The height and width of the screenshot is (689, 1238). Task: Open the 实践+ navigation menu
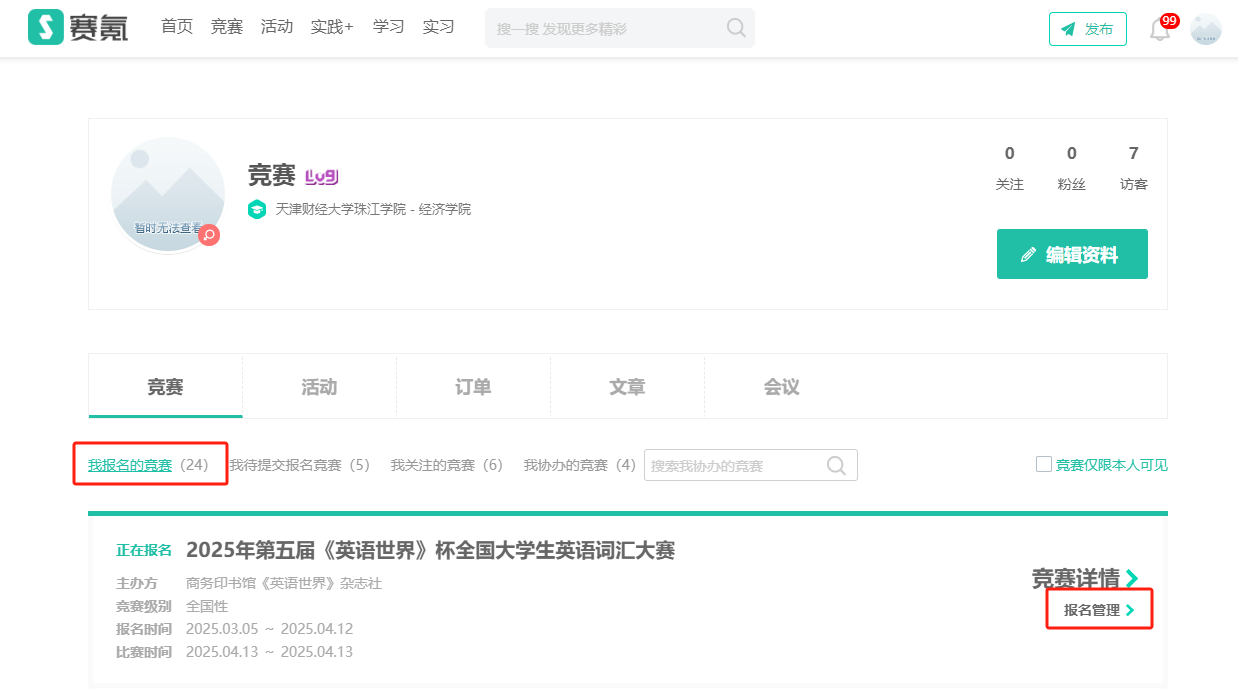(332, 27)
